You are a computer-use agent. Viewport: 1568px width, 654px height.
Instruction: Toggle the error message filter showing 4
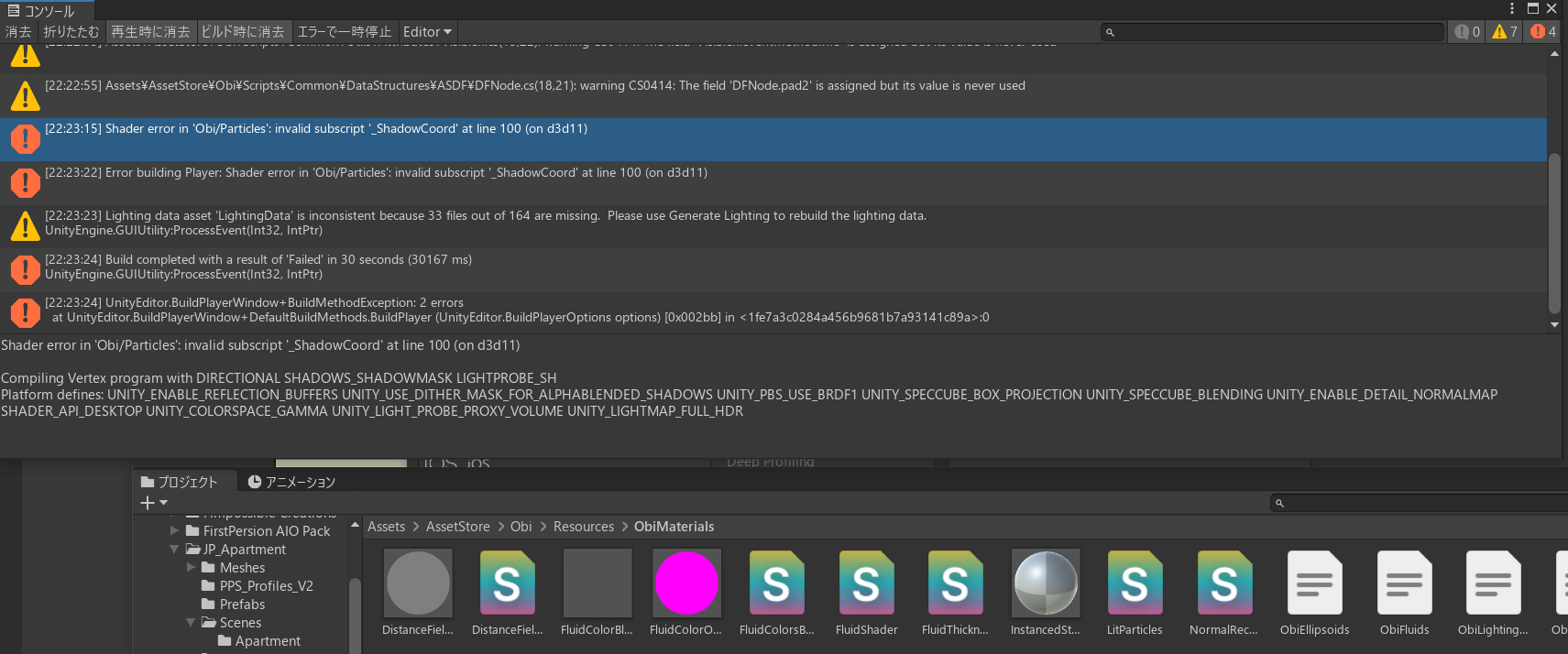(1543, 32)
